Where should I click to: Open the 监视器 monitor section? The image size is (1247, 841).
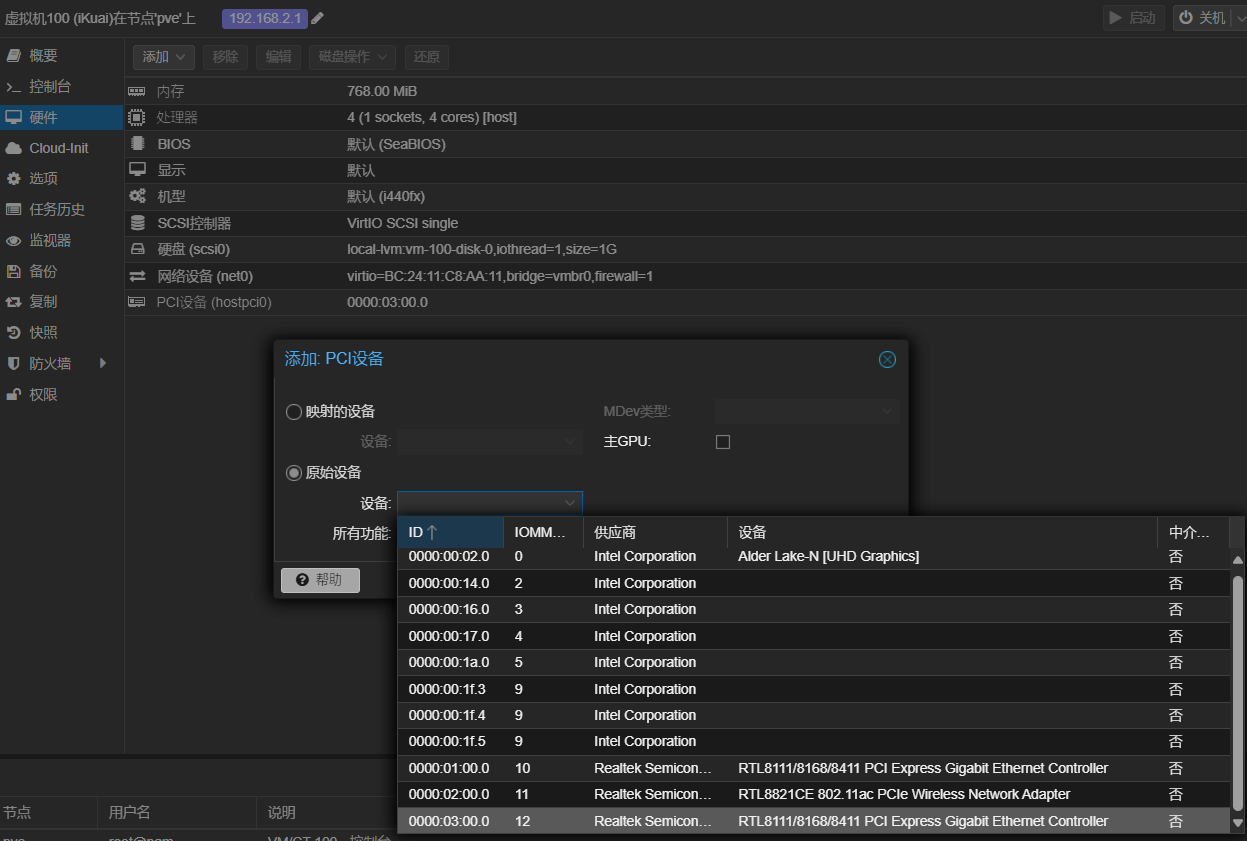pyautogui.click(x=50, y=240)
